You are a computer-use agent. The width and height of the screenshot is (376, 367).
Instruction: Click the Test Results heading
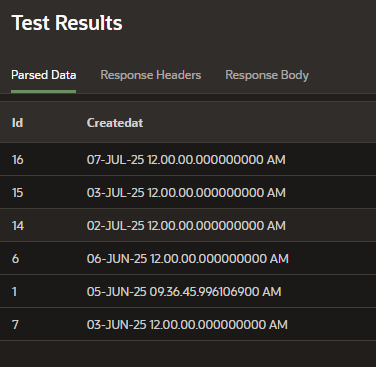pos(67,23)
